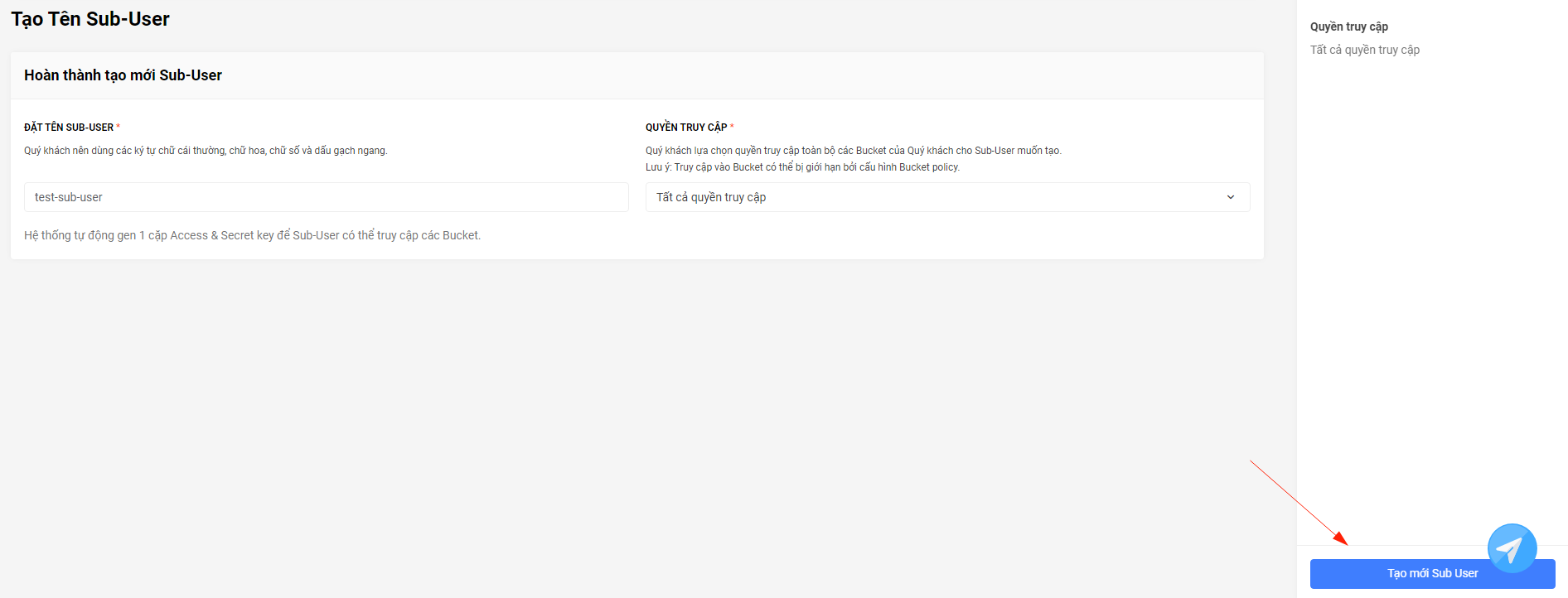Click the Telegram paper plane chat icon
Screen dimensions: 1568x598
(x=1512, y=548)
